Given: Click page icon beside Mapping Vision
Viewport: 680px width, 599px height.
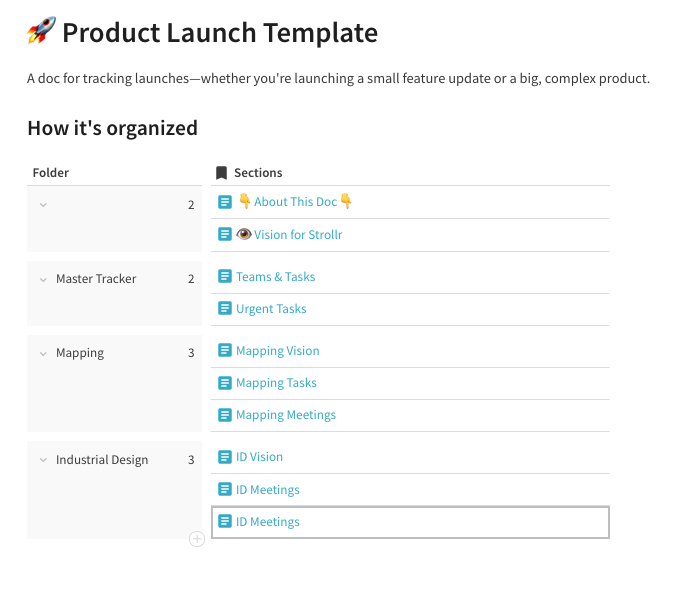Looking at the screenshot, I should 225,350.
